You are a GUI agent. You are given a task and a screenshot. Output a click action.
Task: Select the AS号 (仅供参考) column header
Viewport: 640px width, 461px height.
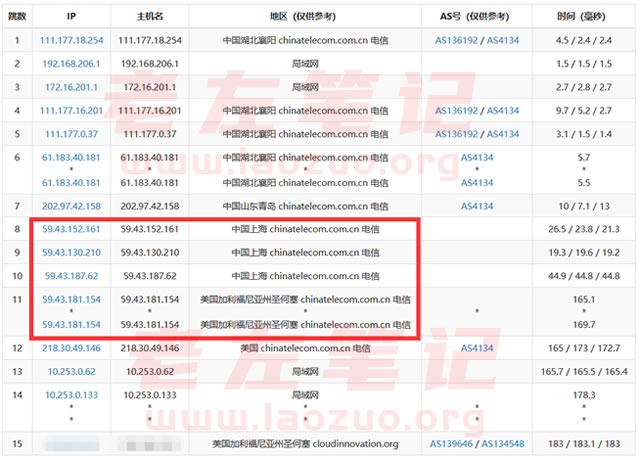click(478, 17)
